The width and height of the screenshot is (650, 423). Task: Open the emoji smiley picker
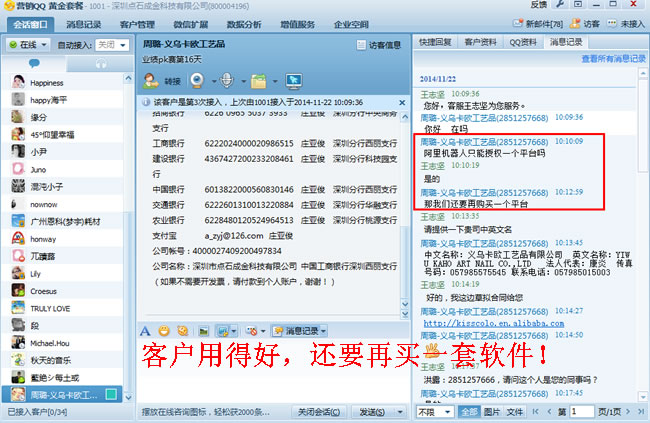point(164,331)
